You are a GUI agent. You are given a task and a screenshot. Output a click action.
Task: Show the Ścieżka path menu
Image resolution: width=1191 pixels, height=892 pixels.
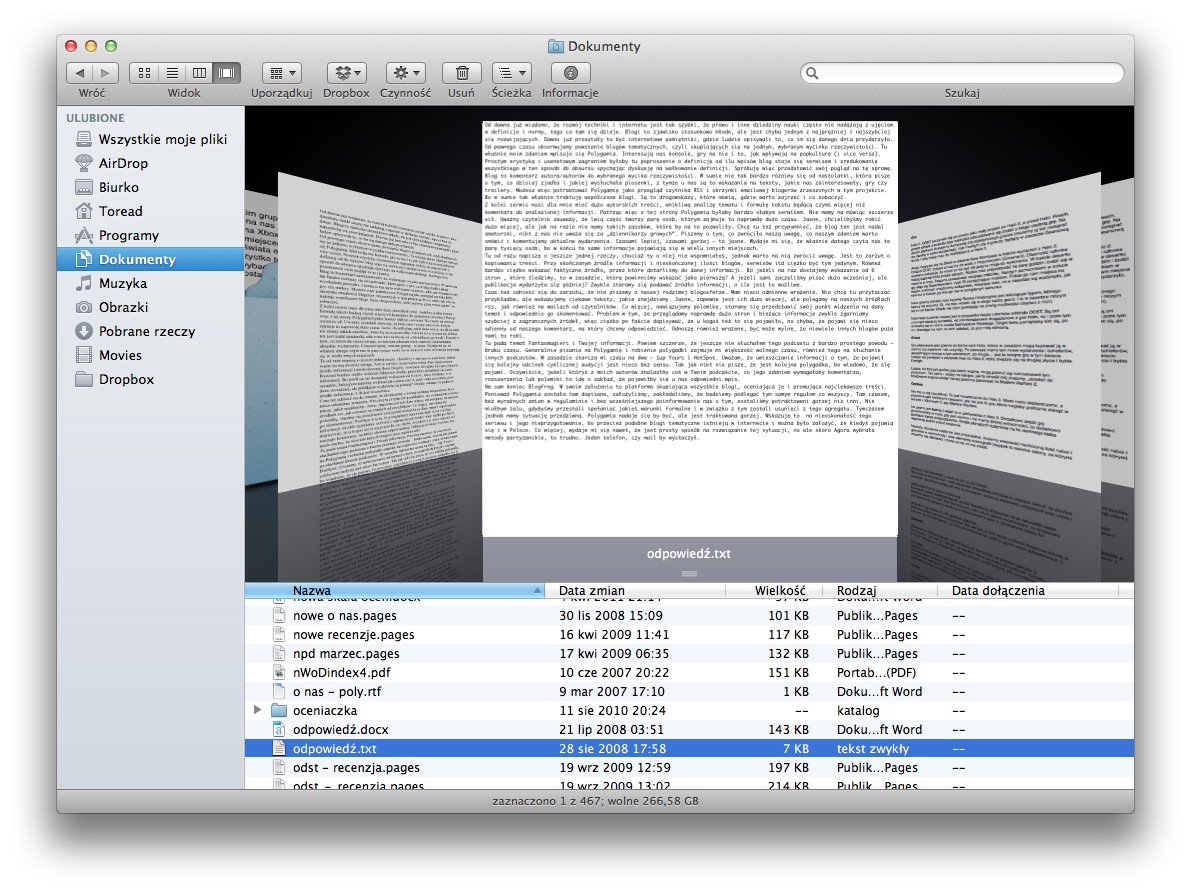(511, 73)
